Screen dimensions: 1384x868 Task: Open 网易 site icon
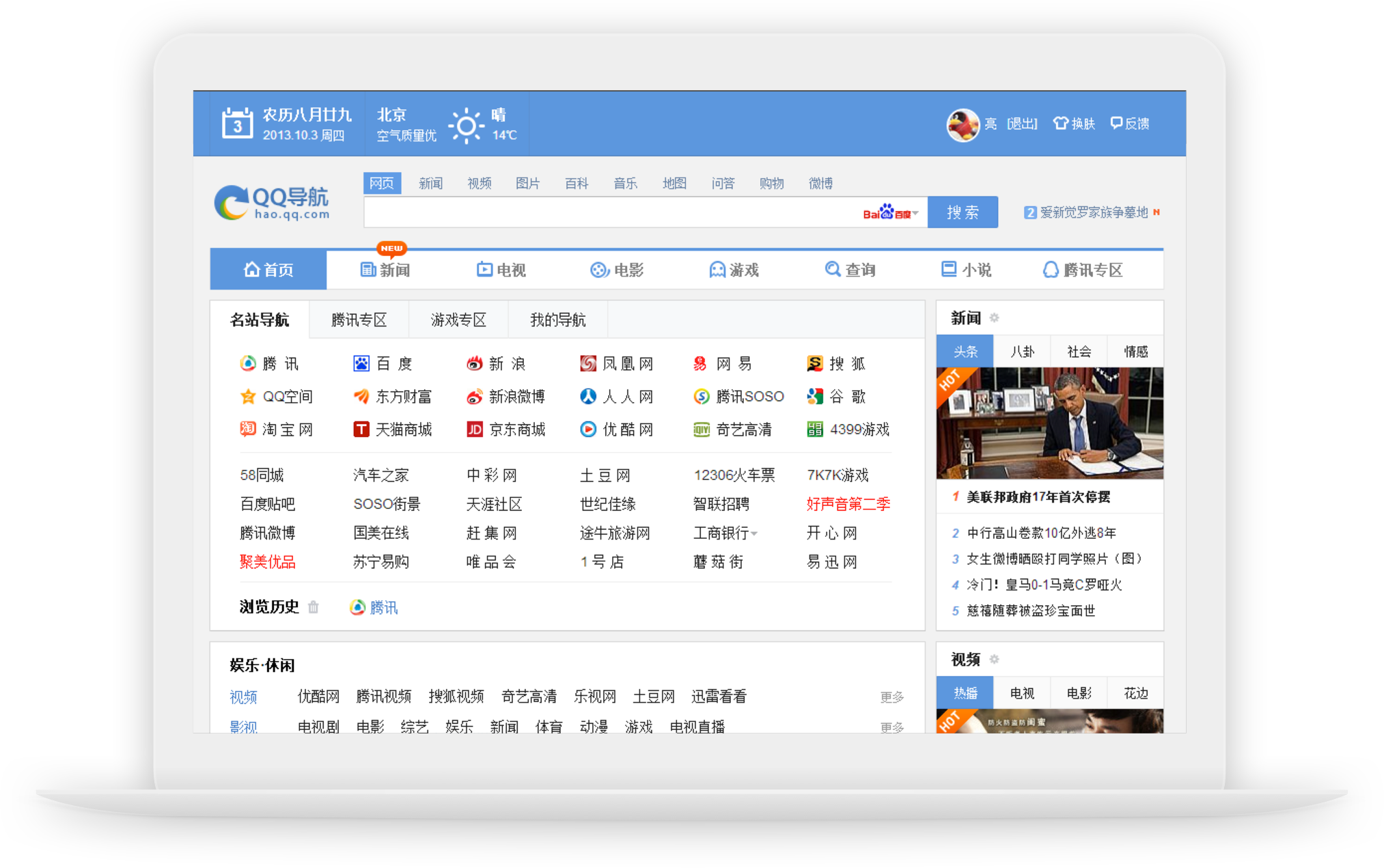click(701, 363)
